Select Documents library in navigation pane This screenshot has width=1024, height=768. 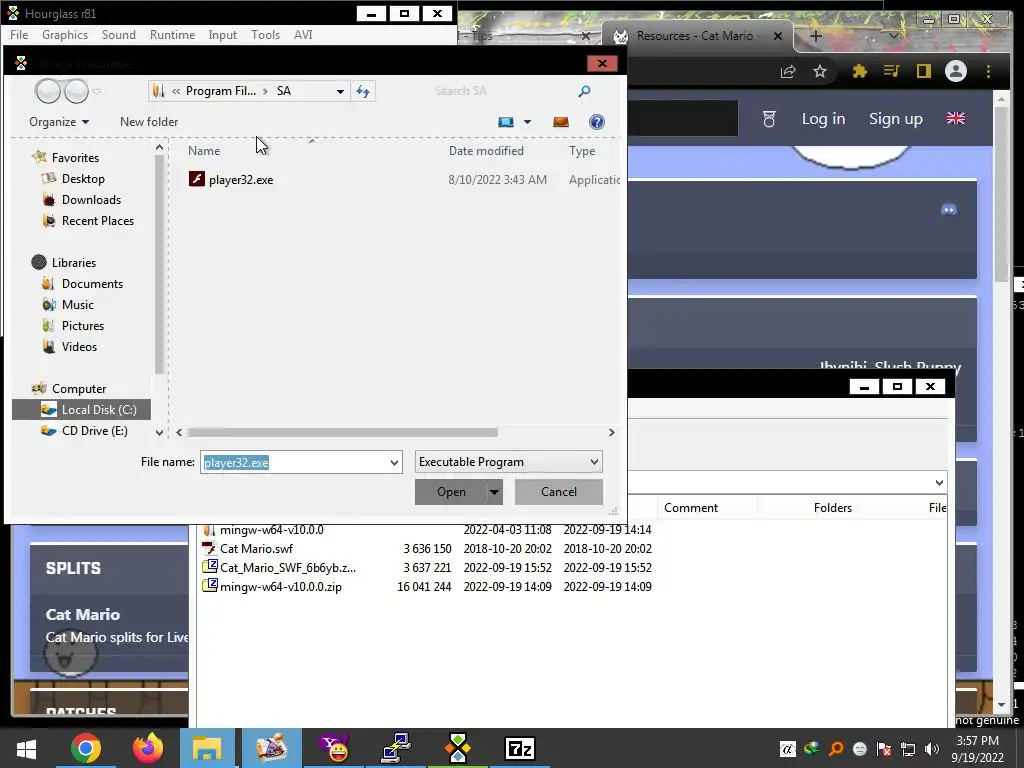[92, 283]
